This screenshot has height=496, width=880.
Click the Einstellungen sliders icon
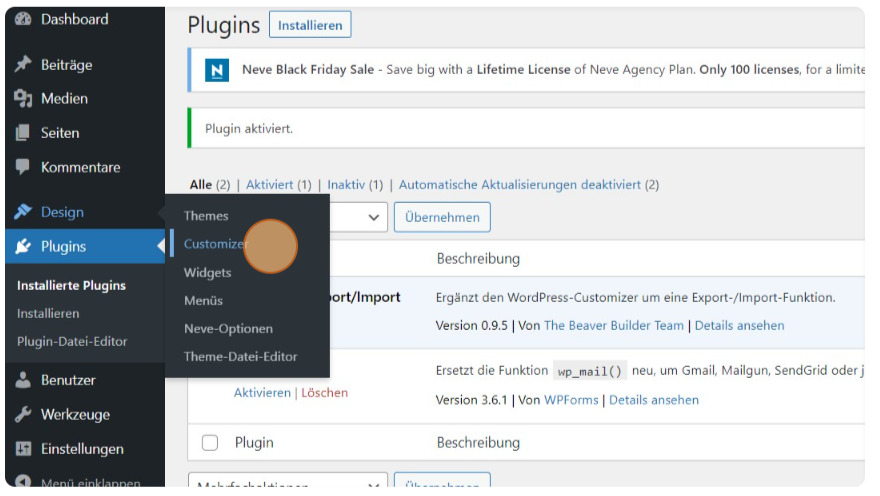(x=23, y=449)
